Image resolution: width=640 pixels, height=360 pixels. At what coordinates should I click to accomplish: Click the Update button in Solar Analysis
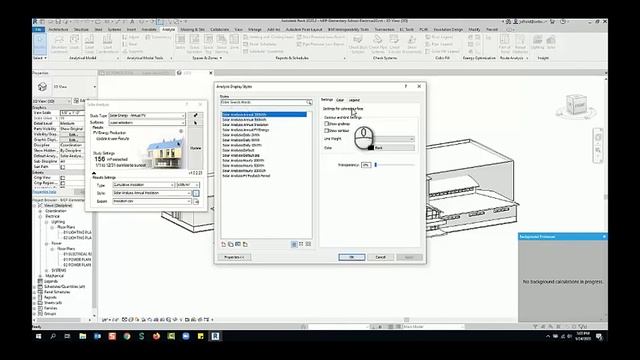[196, 148]
